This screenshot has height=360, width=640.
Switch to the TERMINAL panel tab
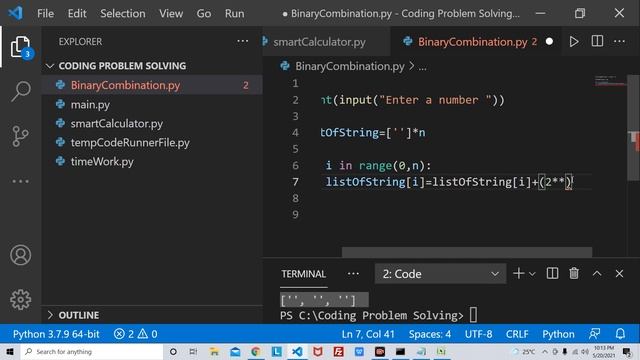[303, 274]
